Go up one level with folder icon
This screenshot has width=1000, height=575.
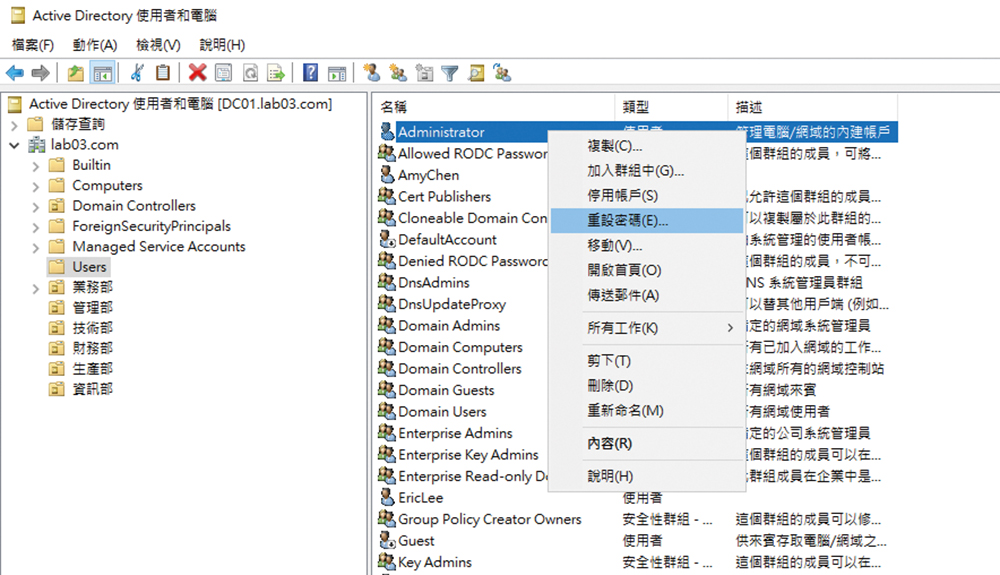pyautogui.click(x=76, y=73)
